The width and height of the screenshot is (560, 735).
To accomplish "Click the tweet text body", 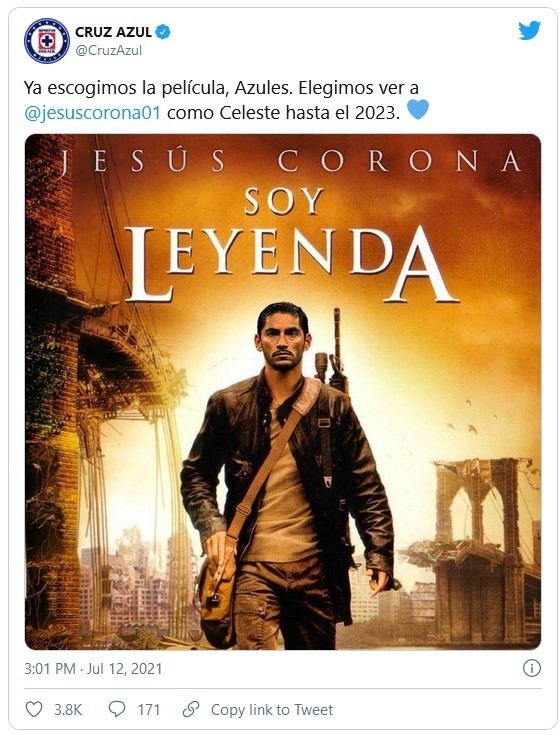I will tap(226, 100).
